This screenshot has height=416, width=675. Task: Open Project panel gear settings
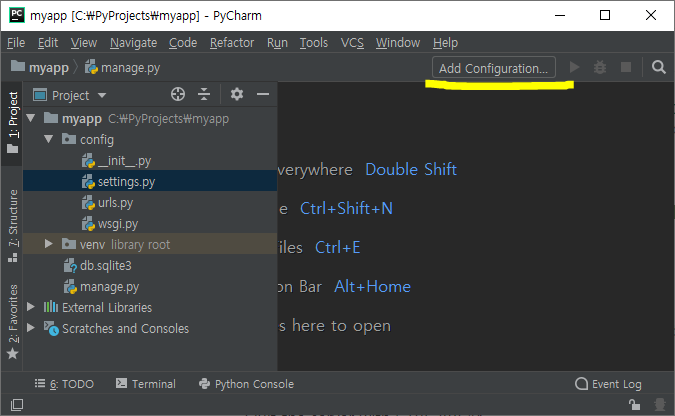237,94
